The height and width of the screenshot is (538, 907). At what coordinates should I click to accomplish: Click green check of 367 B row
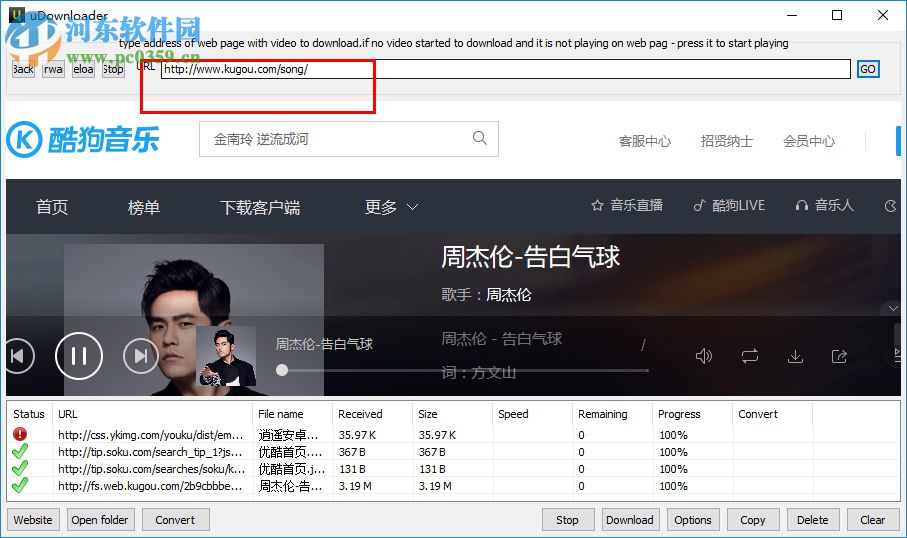20,451
